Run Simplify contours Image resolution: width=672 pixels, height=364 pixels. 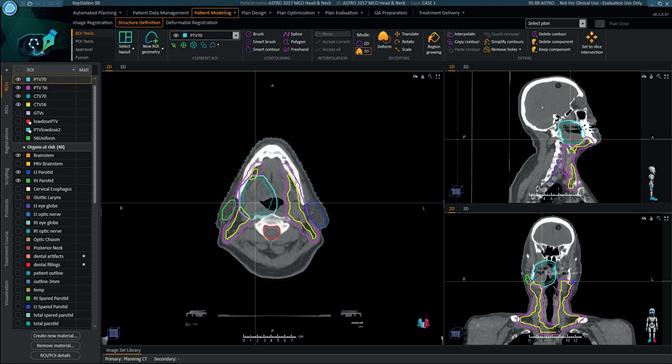pyautogui.click(x=504, y=42)
